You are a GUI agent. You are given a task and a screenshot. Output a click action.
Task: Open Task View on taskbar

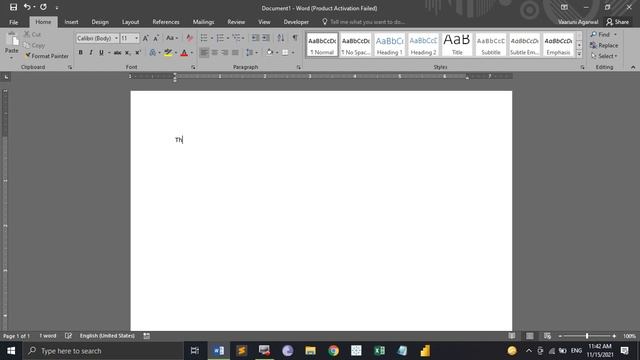point(195,351)
